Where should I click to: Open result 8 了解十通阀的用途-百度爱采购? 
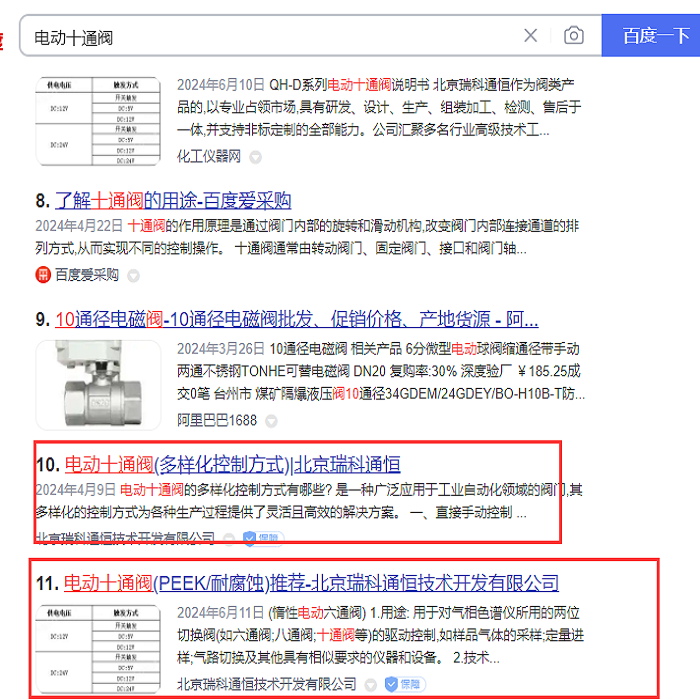coord(173,201)
